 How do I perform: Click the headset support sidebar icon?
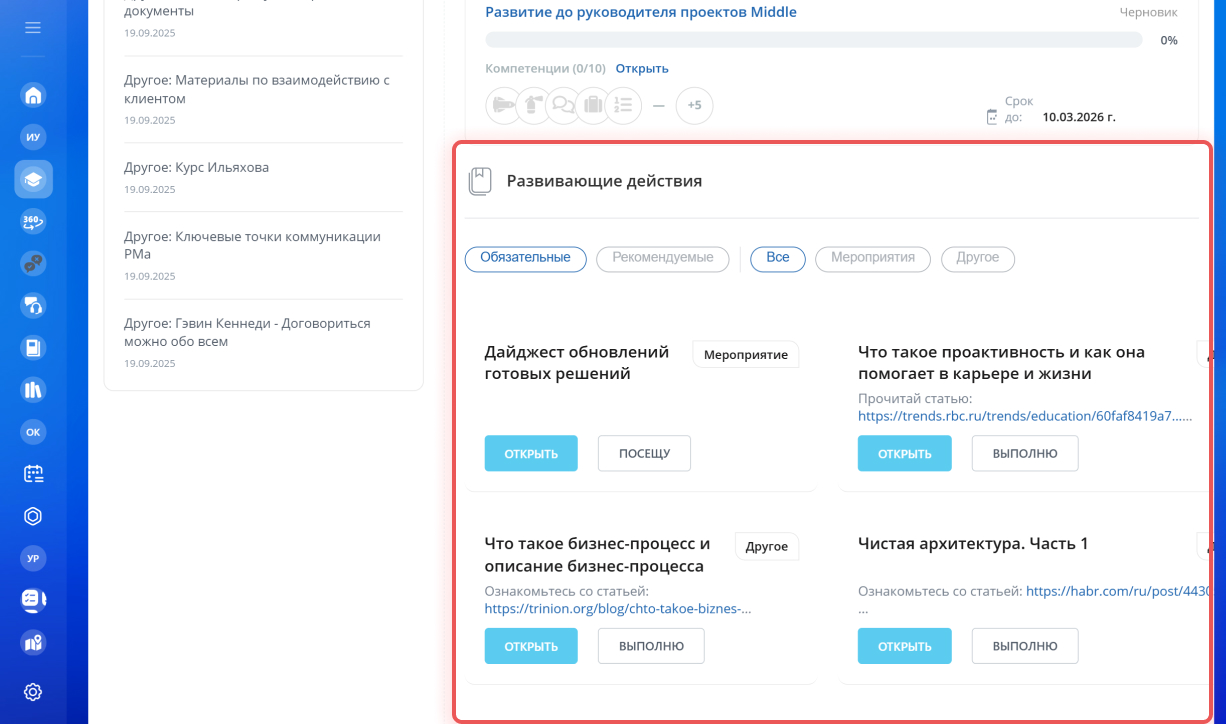33,305
